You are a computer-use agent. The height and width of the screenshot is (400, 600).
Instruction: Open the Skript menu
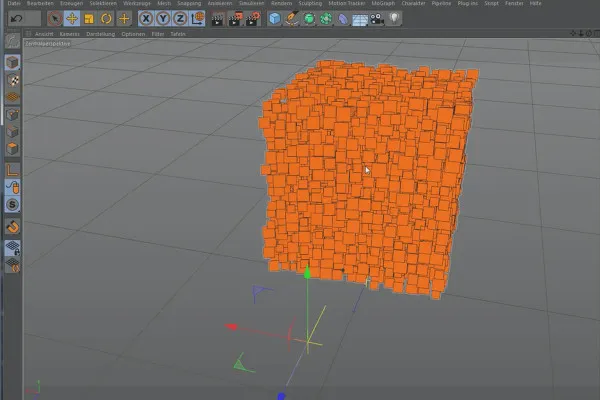click(x=491, y=3)
